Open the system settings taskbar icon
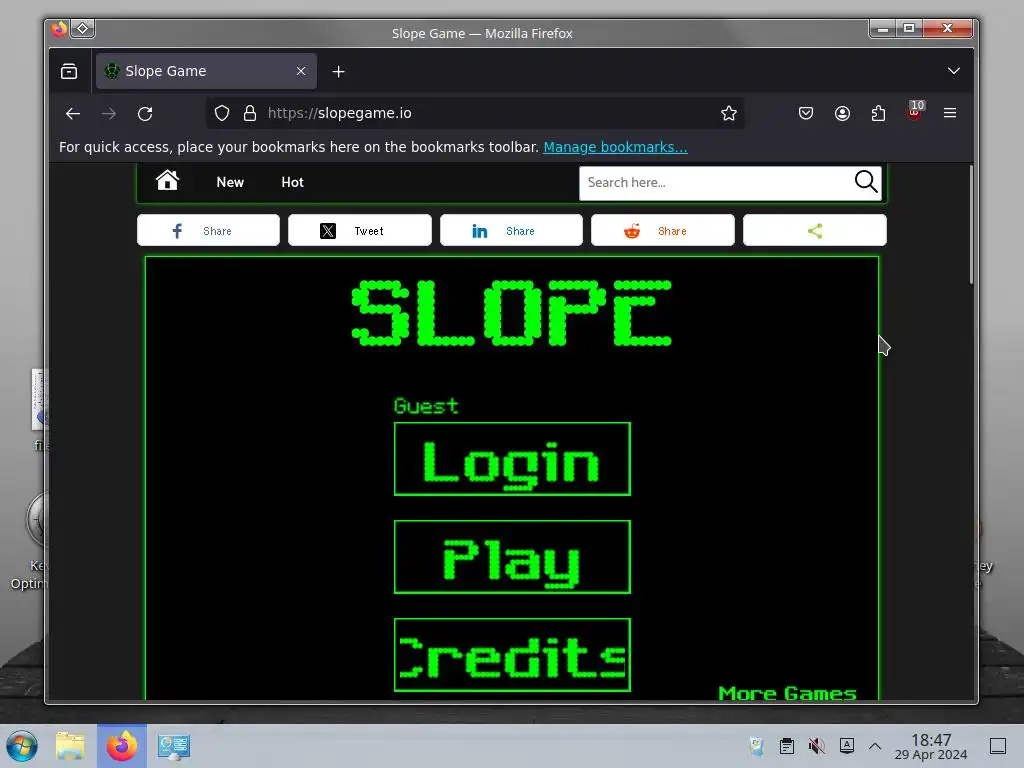1024x768 pixels. [174, 746]
